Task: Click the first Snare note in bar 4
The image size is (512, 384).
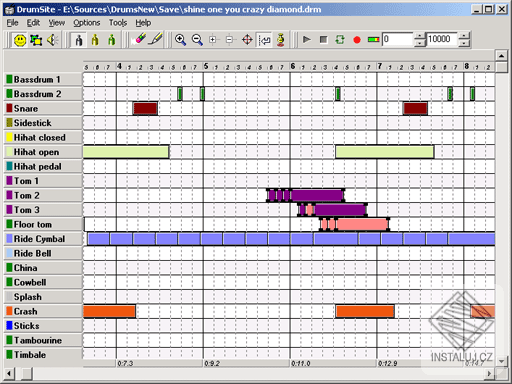Action: tap(145, 108)
